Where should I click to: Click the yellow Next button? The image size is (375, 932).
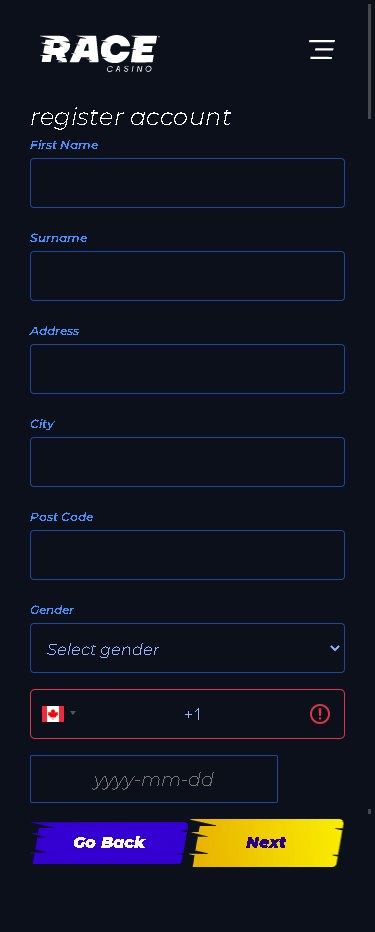coord(266,843)
